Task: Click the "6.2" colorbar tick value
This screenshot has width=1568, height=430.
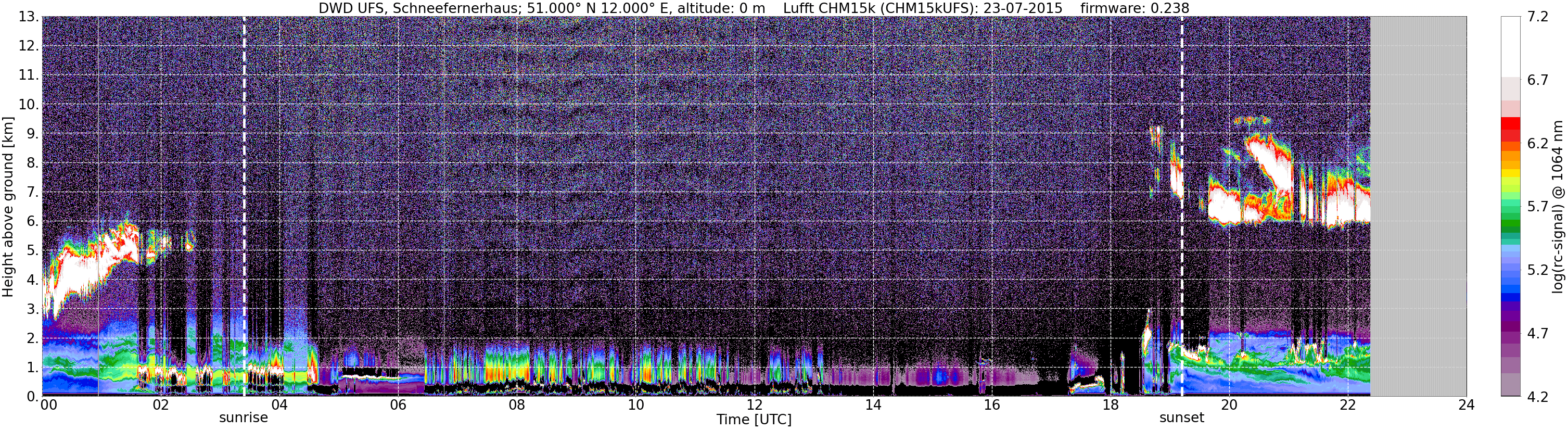Action: click(1538, 144)
